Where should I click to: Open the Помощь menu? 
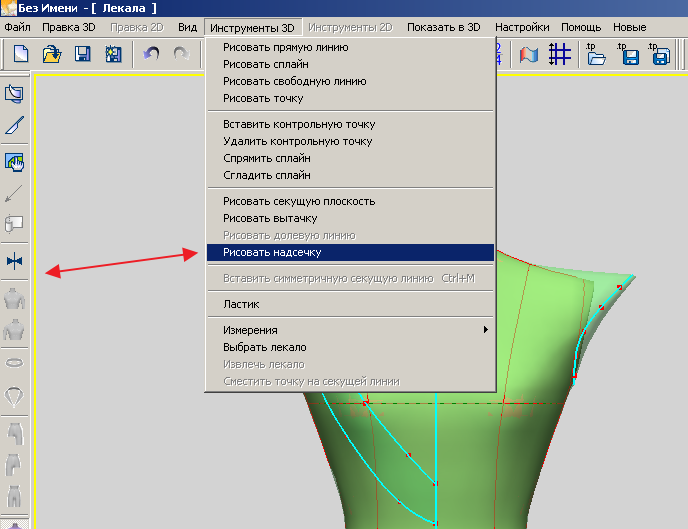point(581,27)
